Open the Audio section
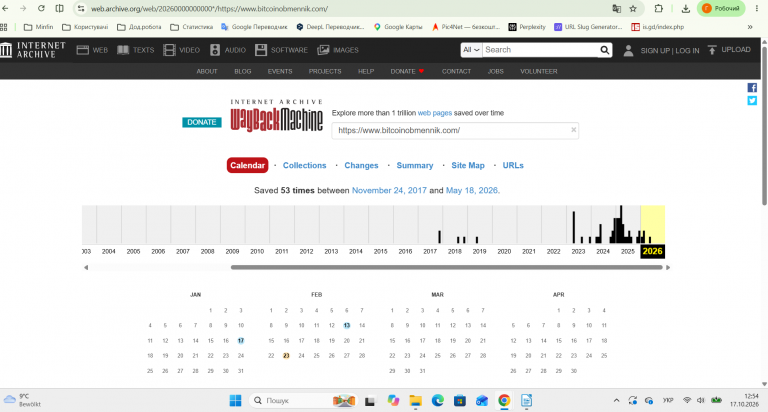The width and height of the screenshot is (768, 412). (x=229, y=50)
